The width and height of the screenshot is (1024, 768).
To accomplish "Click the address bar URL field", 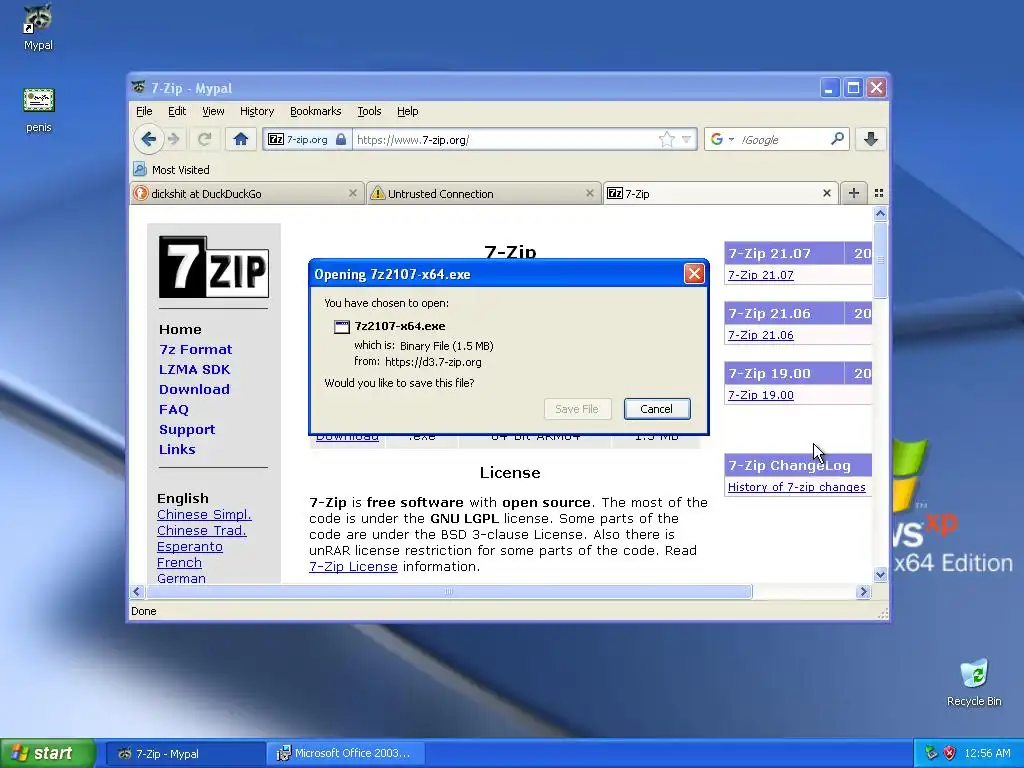I will tap(504, 139).
